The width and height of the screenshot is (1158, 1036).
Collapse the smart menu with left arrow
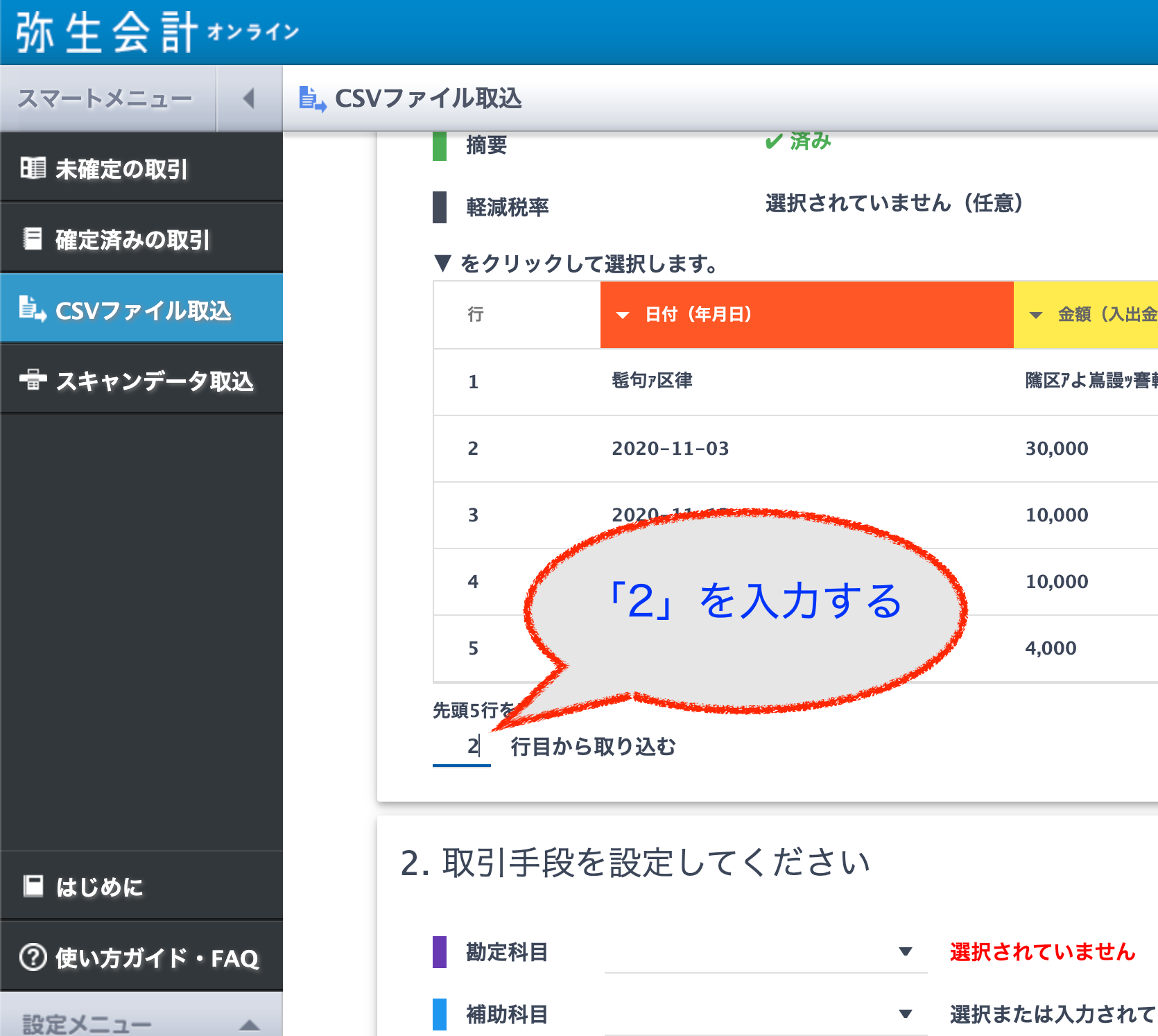(249, 98)
